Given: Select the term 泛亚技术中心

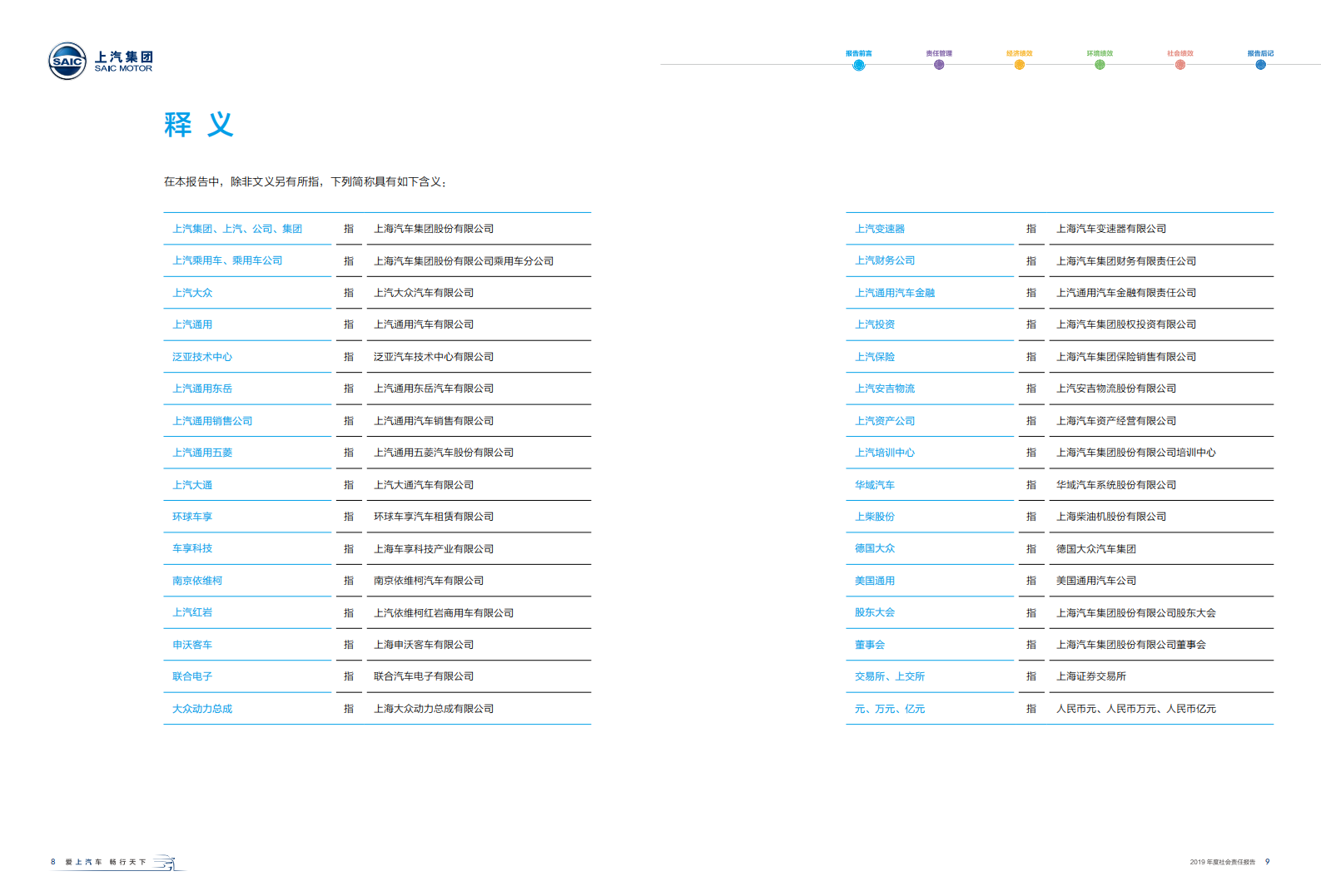Looking at the screenshot, I should click(202, 357).
